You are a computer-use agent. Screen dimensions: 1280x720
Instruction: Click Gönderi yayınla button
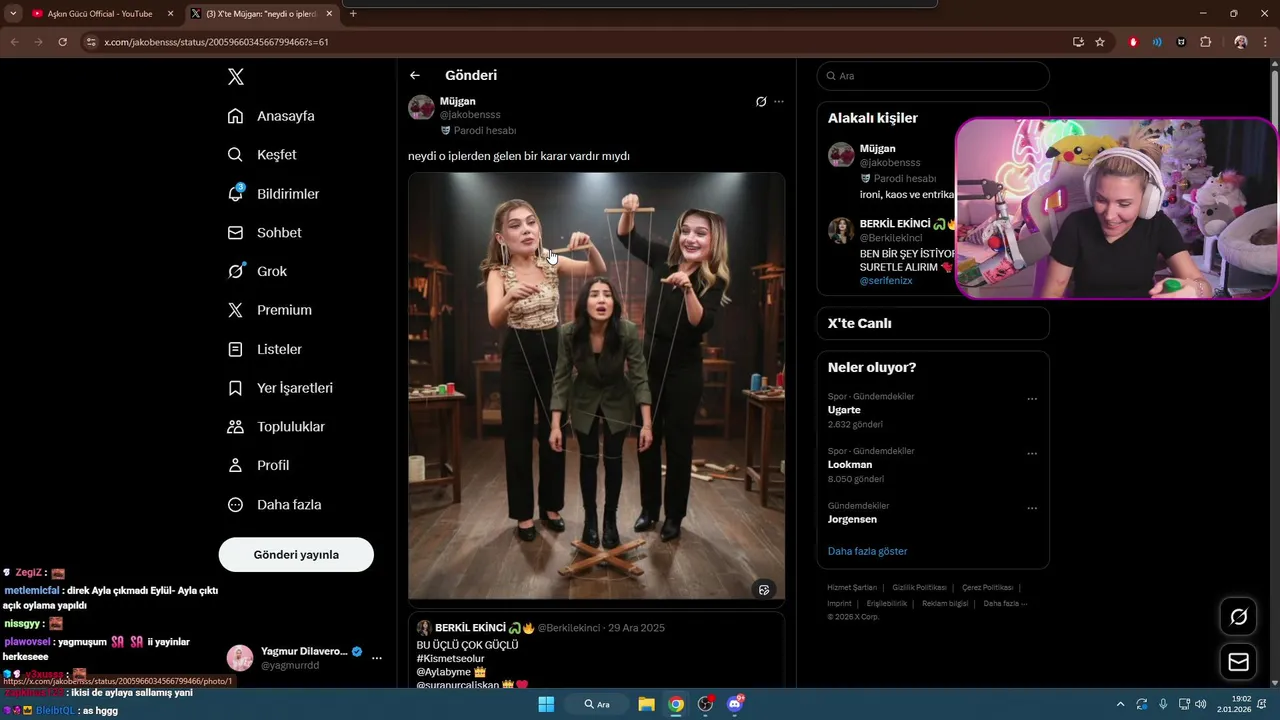point(296,554)
